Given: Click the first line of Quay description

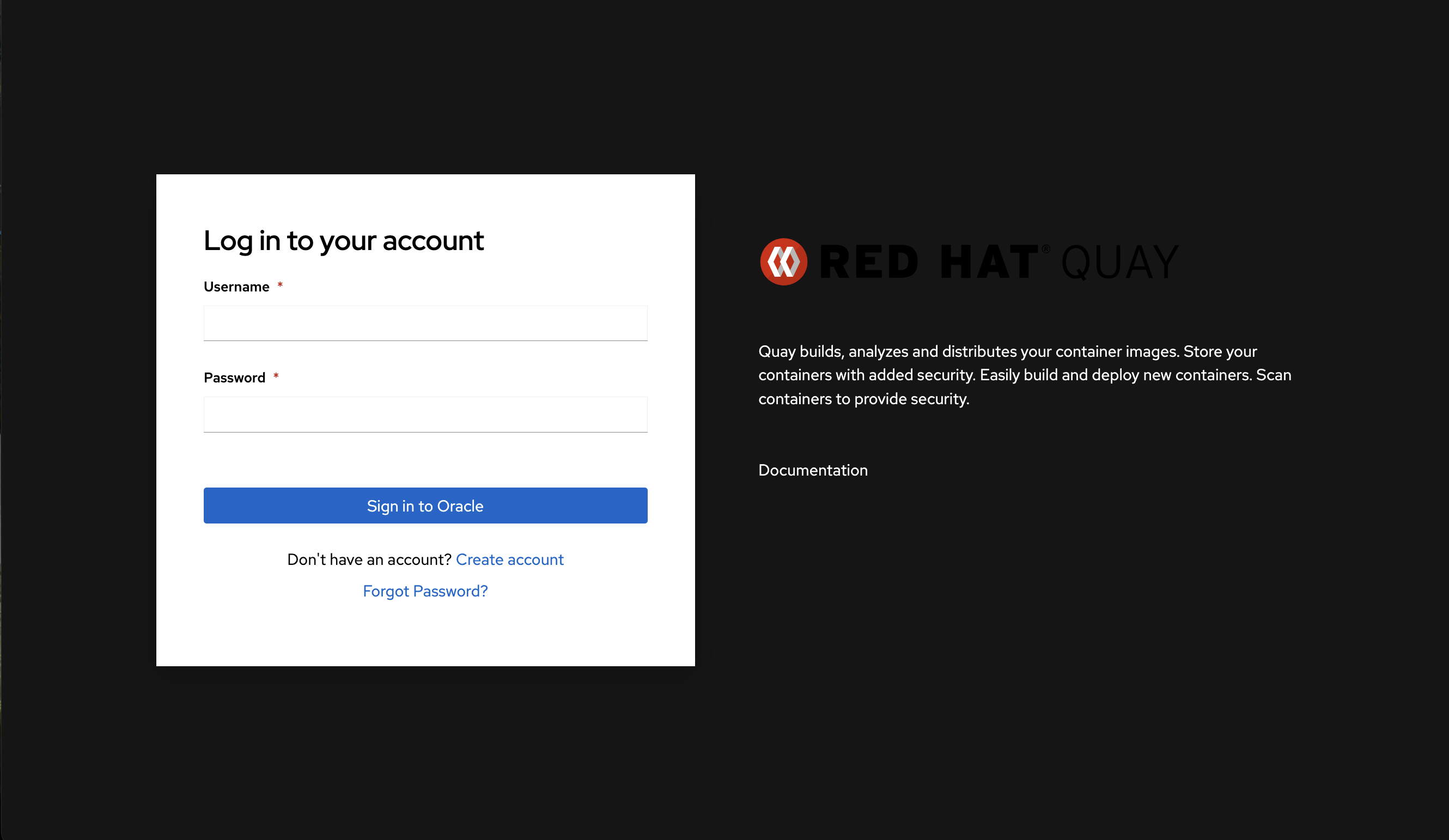Looking at the screenshot, I should pos(1007,351).
